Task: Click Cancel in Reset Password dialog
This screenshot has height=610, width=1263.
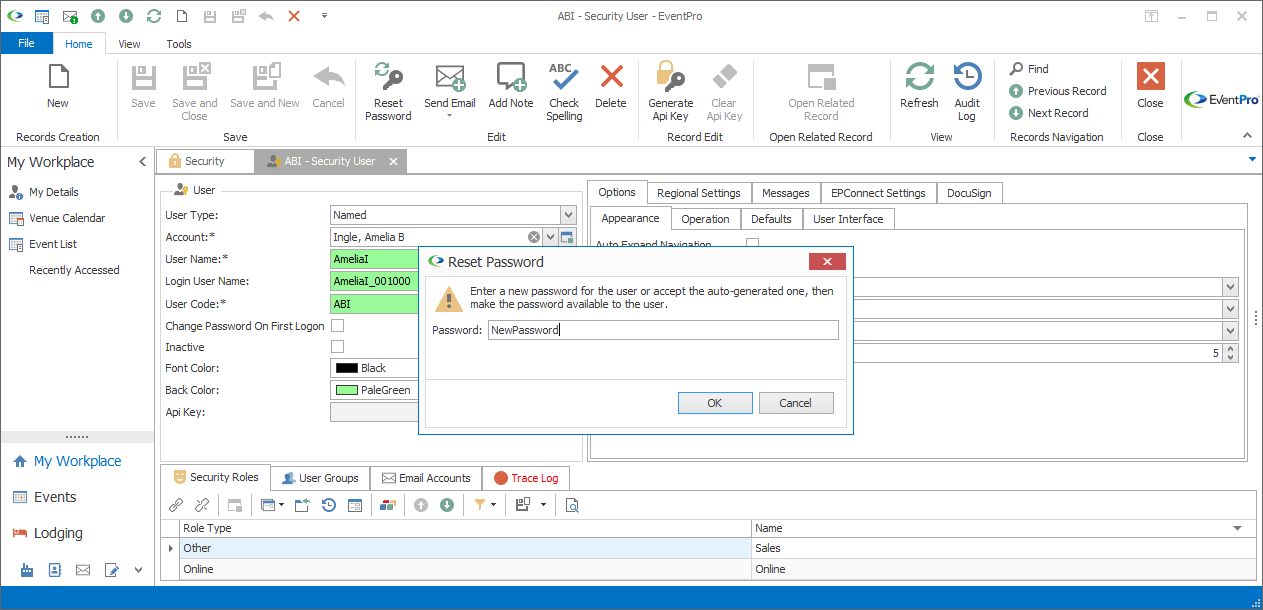Action: click(x=796, y=403)
